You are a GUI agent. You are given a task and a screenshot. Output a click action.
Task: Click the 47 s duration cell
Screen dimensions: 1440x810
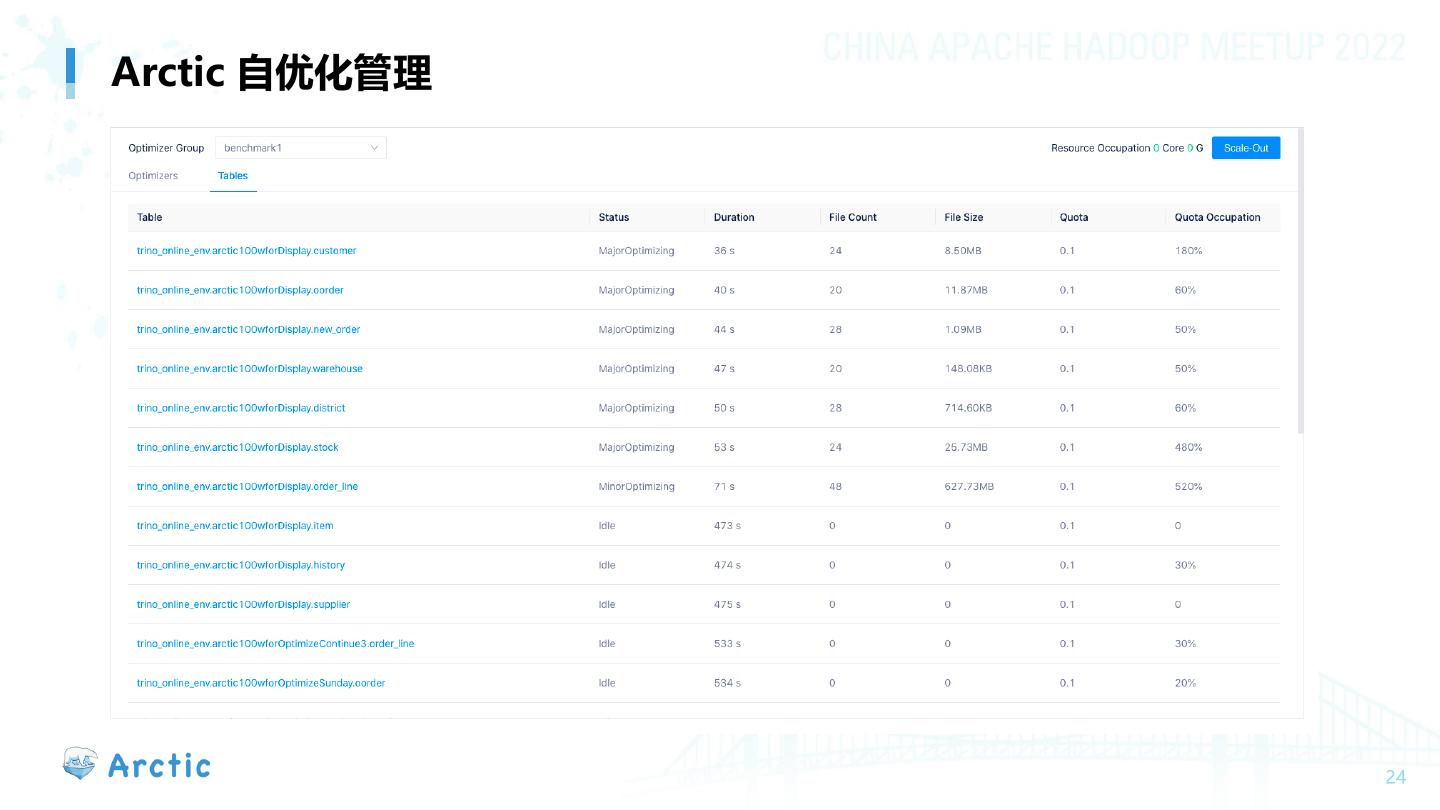[x=724, y=369]
